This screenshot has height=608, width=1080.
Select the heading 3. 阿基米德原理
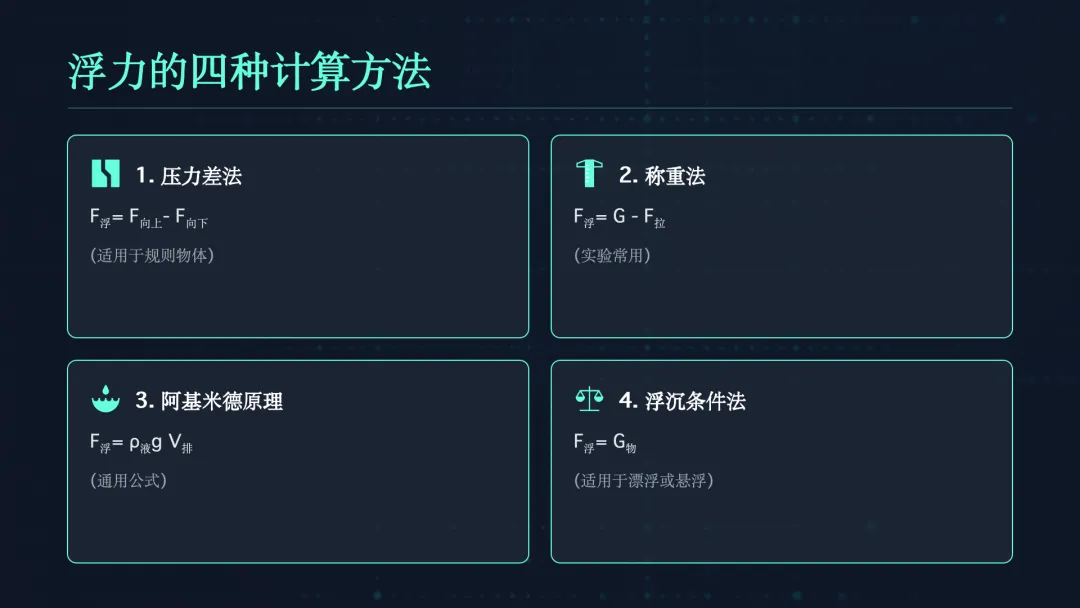[209, 401]
